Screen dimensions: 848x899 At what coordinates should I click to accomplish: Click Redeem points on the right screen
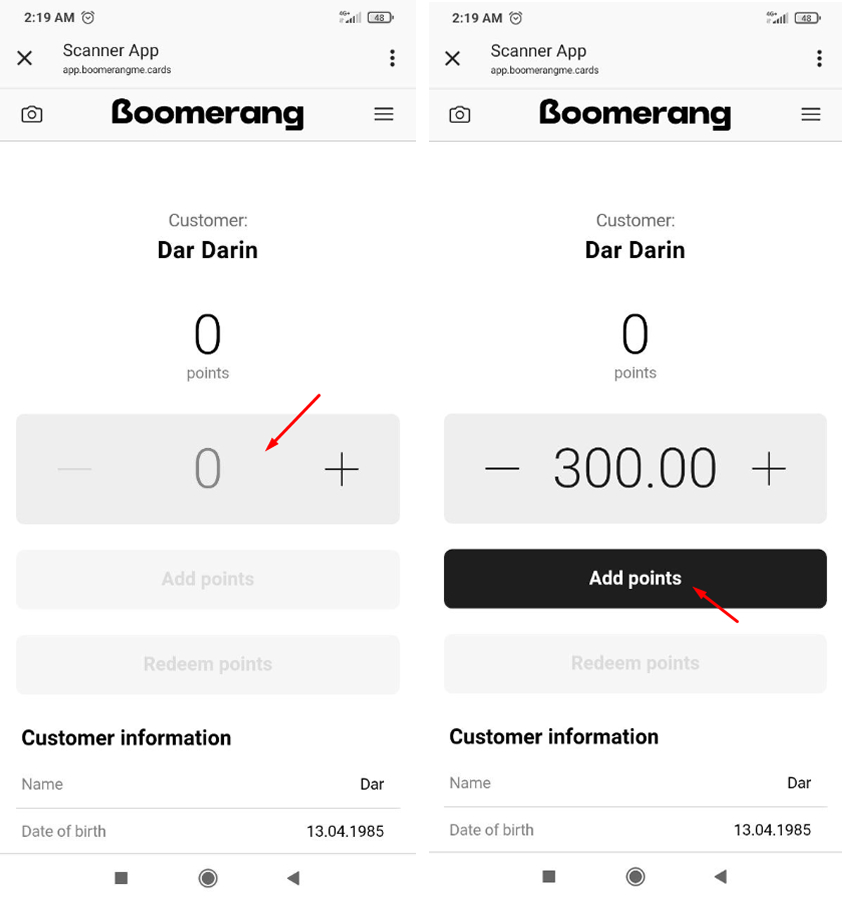click(x=635, y=663)
